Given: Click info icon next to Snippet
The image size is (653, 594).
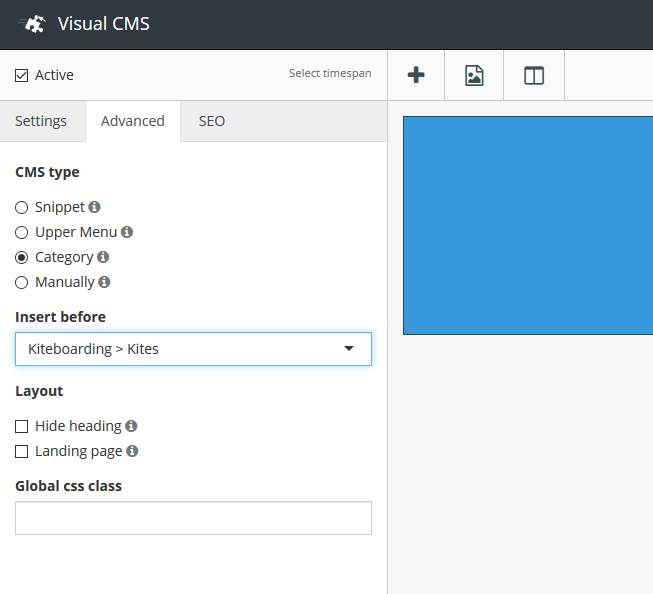Looking at the screenshot, I should click(95, 207).
